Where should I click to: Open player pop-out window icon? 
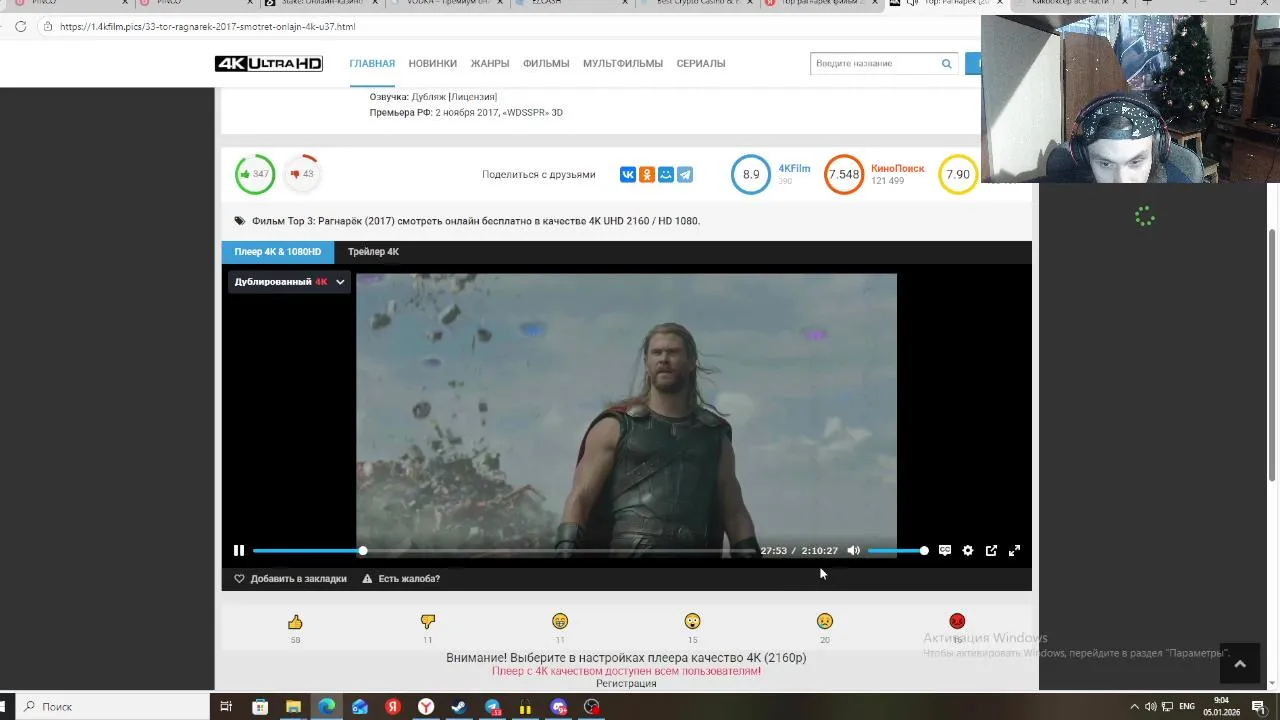click(x=991, y=551)
